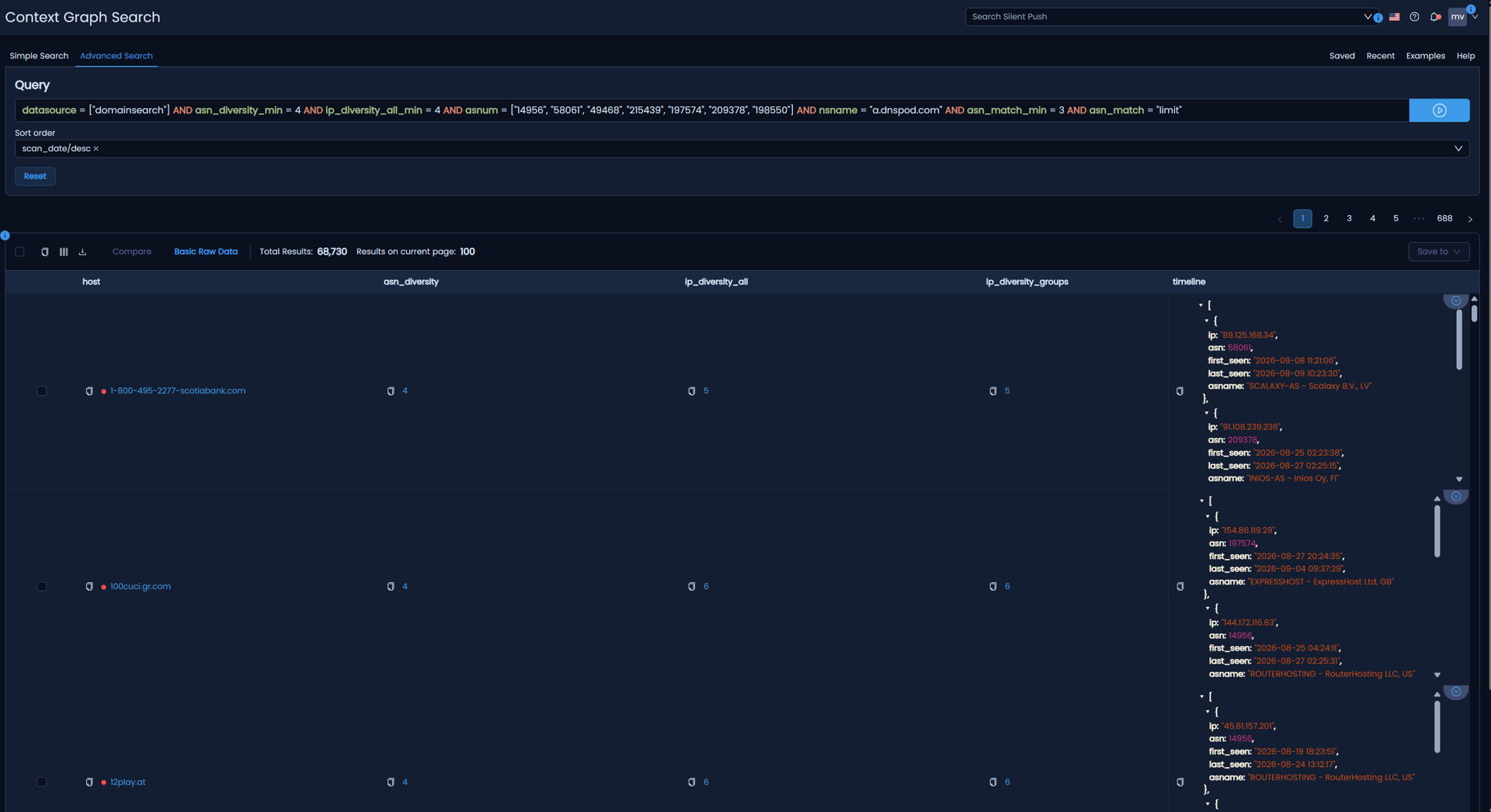Copy the timeline JSON for the 100cuci.gr.com row

[x=1180, y=587]
